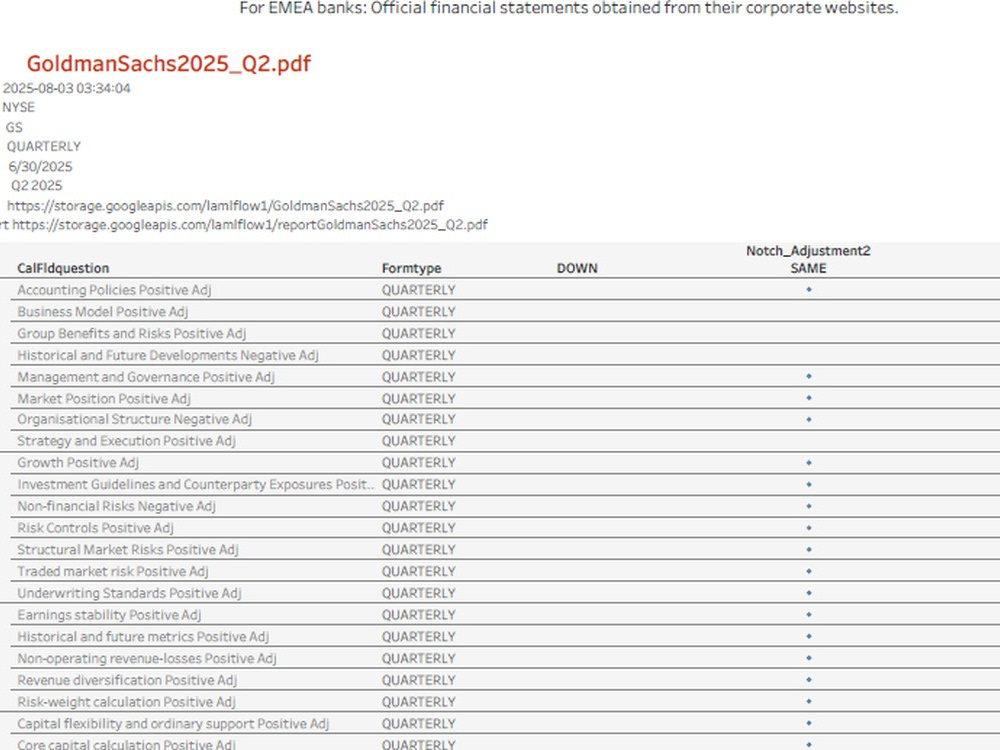This screenshot has width=1000, height=750.
Task: Click the Earnings stability SAME mark
Action: [x=809, y=615]
